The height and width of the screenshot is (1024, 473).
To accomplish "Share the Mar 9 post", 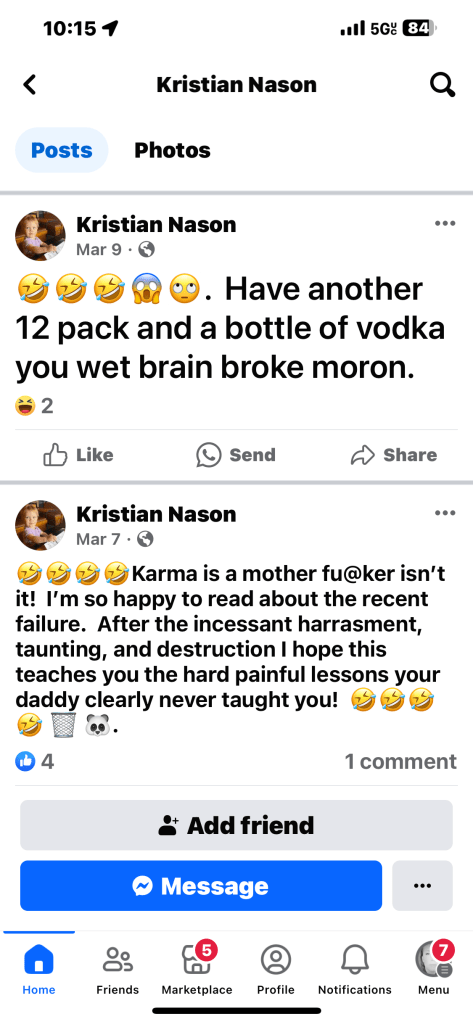I will 394,455.
